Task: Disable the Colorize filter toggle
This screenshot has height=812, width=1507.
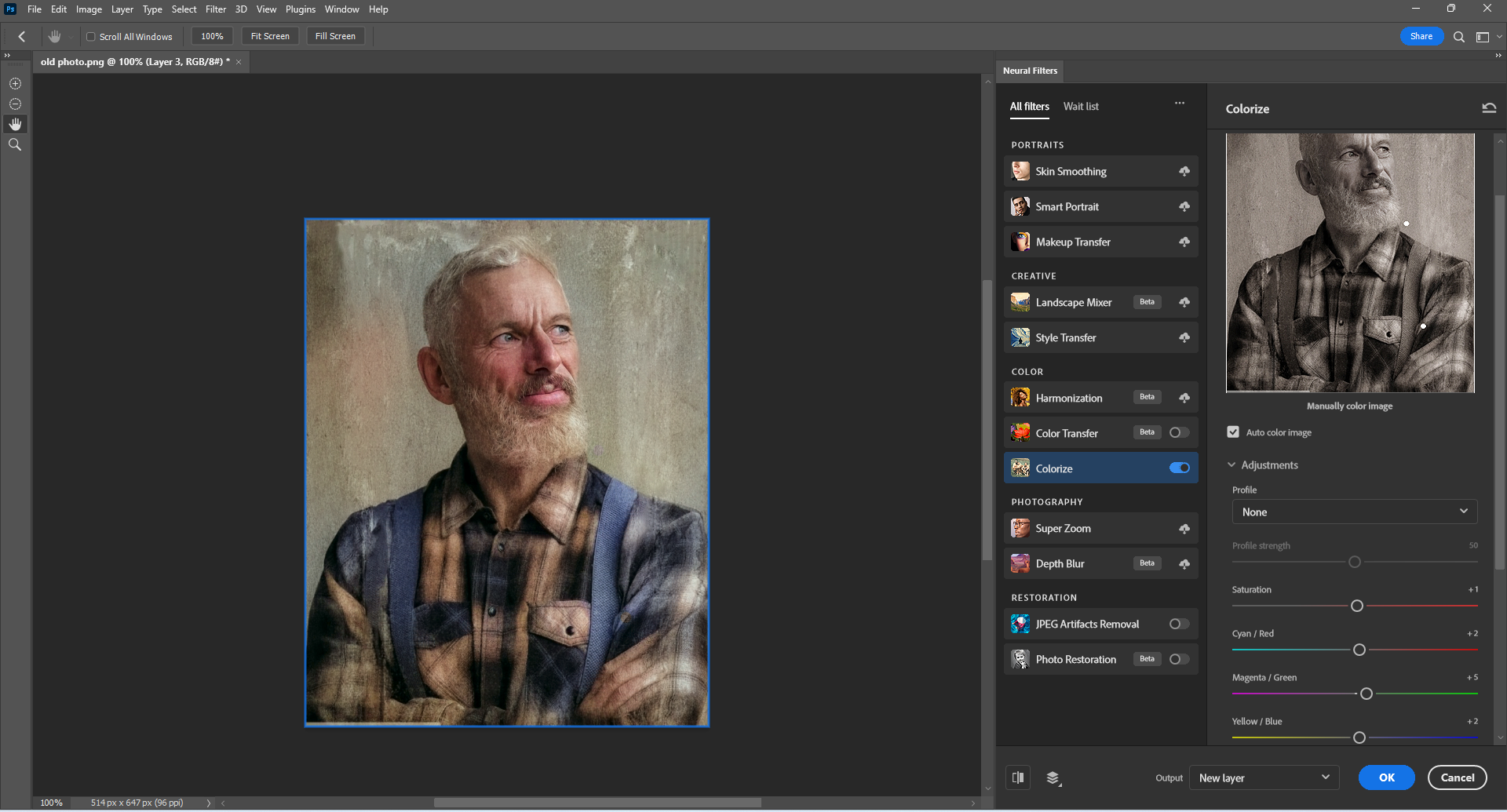Action: point(1179,468)
